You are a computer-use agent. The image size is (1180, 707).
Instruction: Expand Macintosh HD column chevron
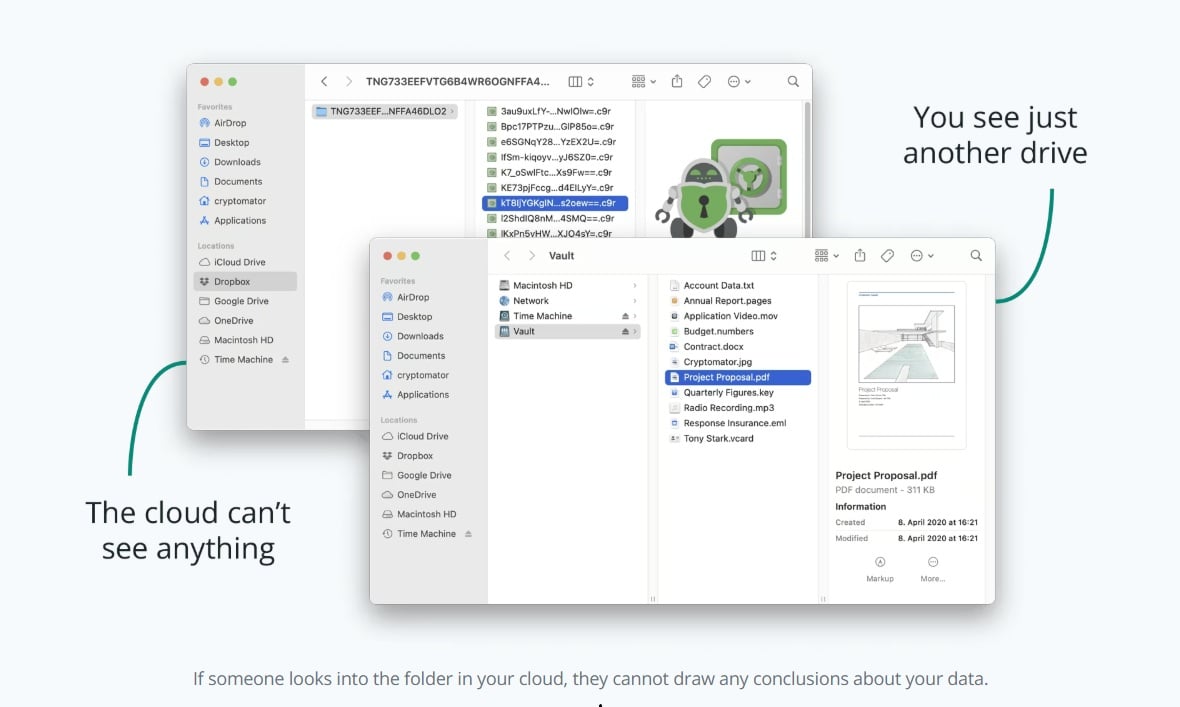pos(634,285)
